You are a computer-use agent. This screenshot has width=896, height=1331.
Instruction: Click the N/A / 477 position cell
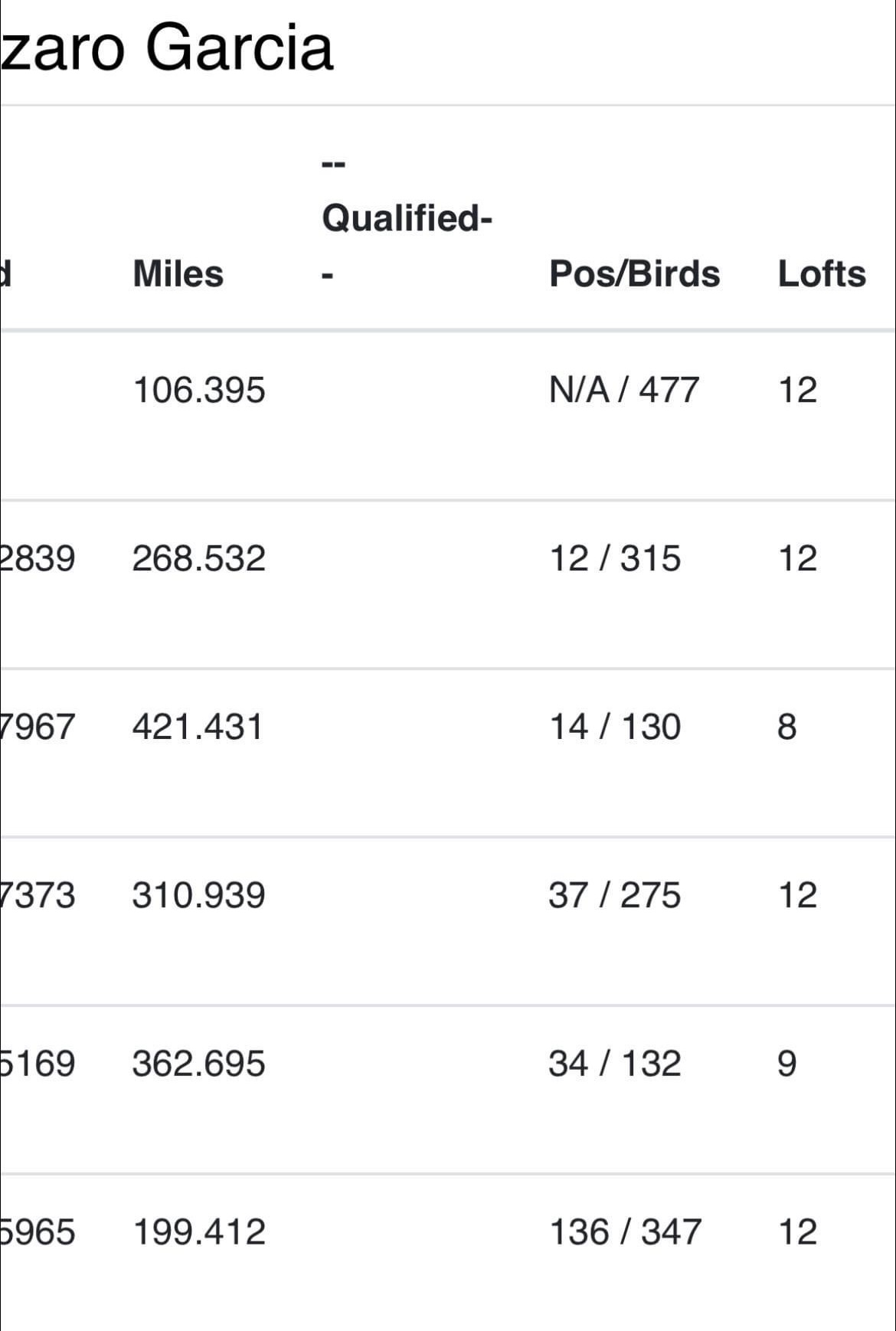click(623, 390)
